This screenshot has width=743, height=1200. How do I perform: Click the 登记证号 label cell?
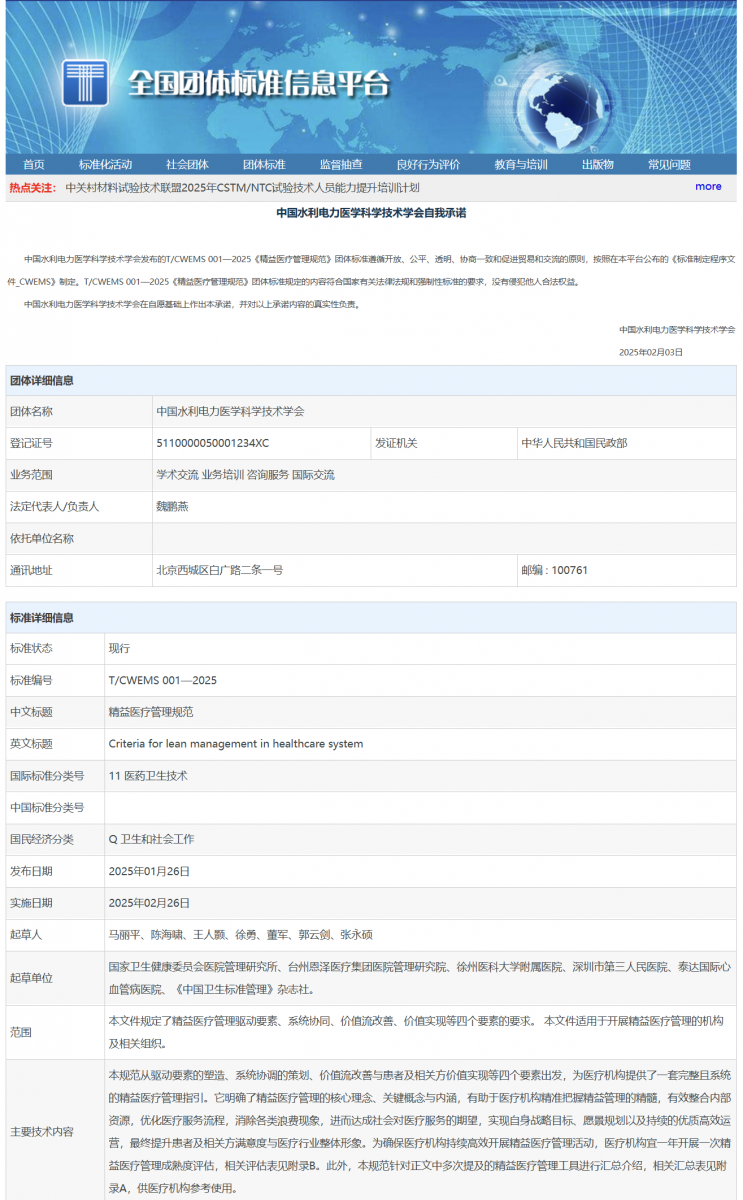pos(79,443)
